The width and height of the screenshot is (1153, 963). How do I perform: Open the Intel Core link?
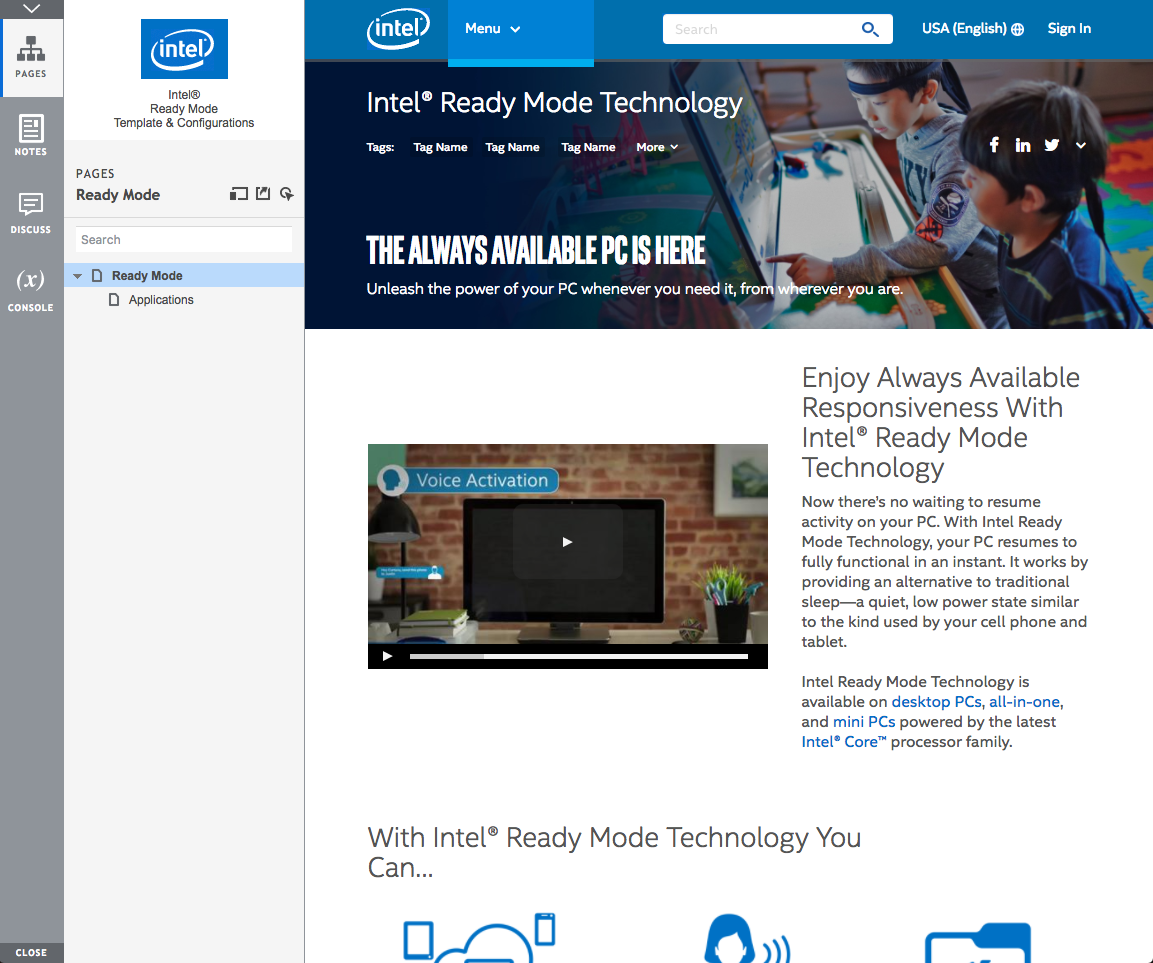[x=844, y=741]
